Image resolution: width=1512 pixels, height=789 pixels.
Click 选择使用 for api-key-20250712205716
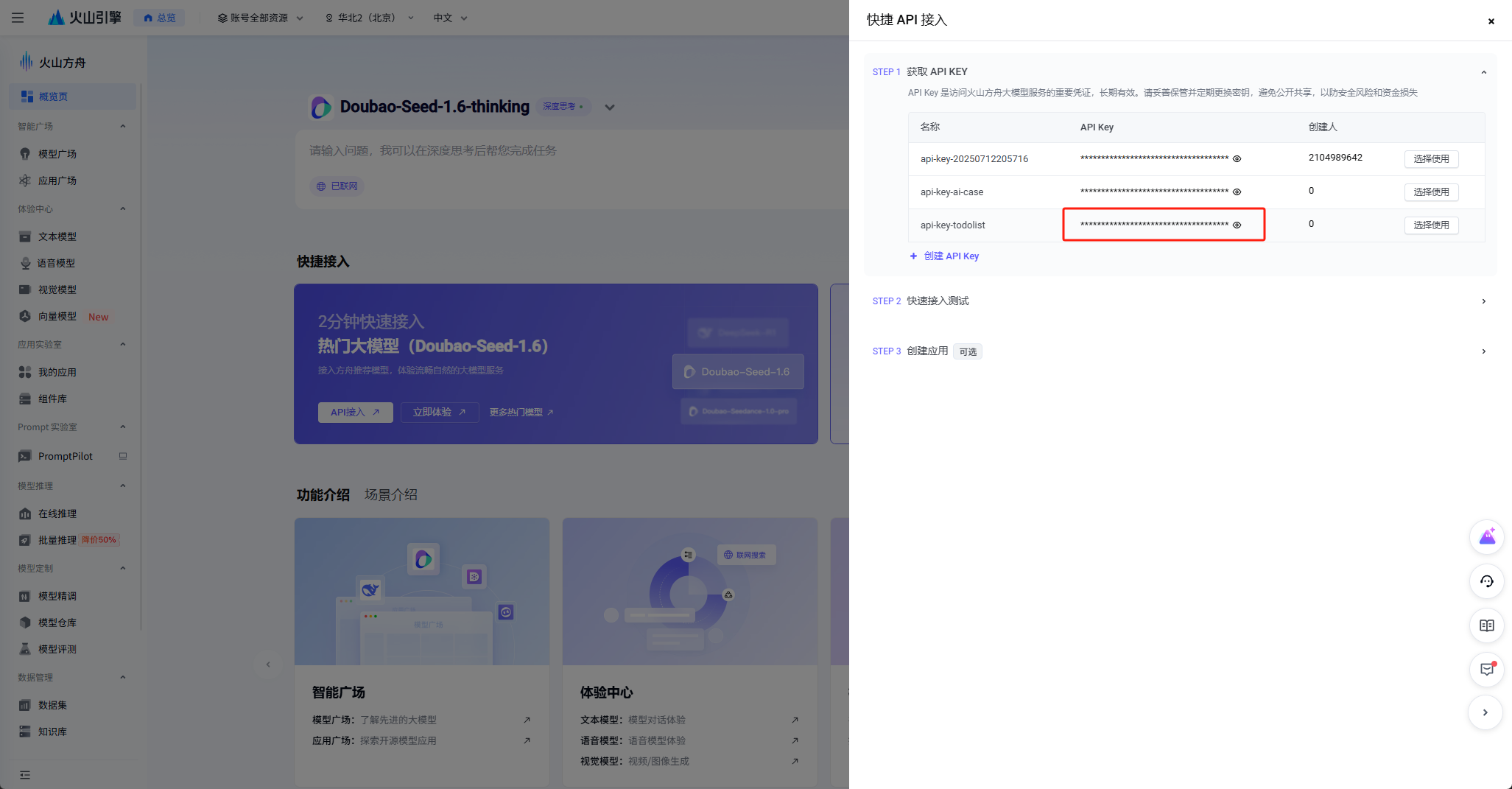point(1431,159)
